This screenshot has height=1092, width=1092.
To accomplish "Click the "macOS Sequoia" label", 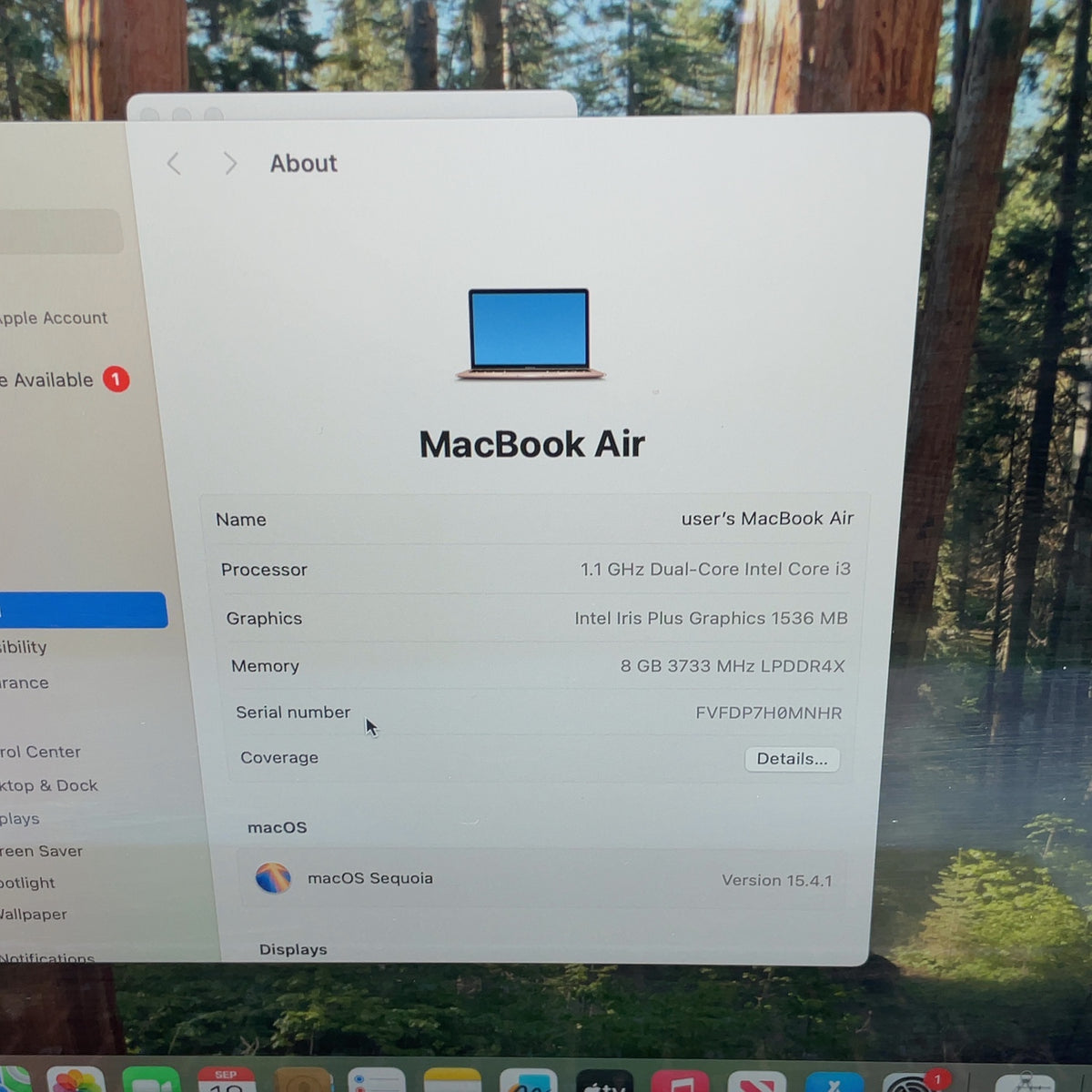I will [x=370, y=878].
